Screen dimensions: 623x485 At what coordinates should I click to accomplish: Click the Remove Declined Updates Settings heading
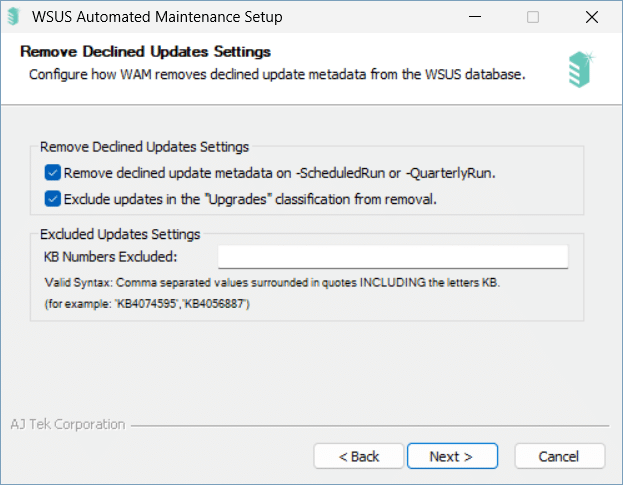[x=145, y=52]
